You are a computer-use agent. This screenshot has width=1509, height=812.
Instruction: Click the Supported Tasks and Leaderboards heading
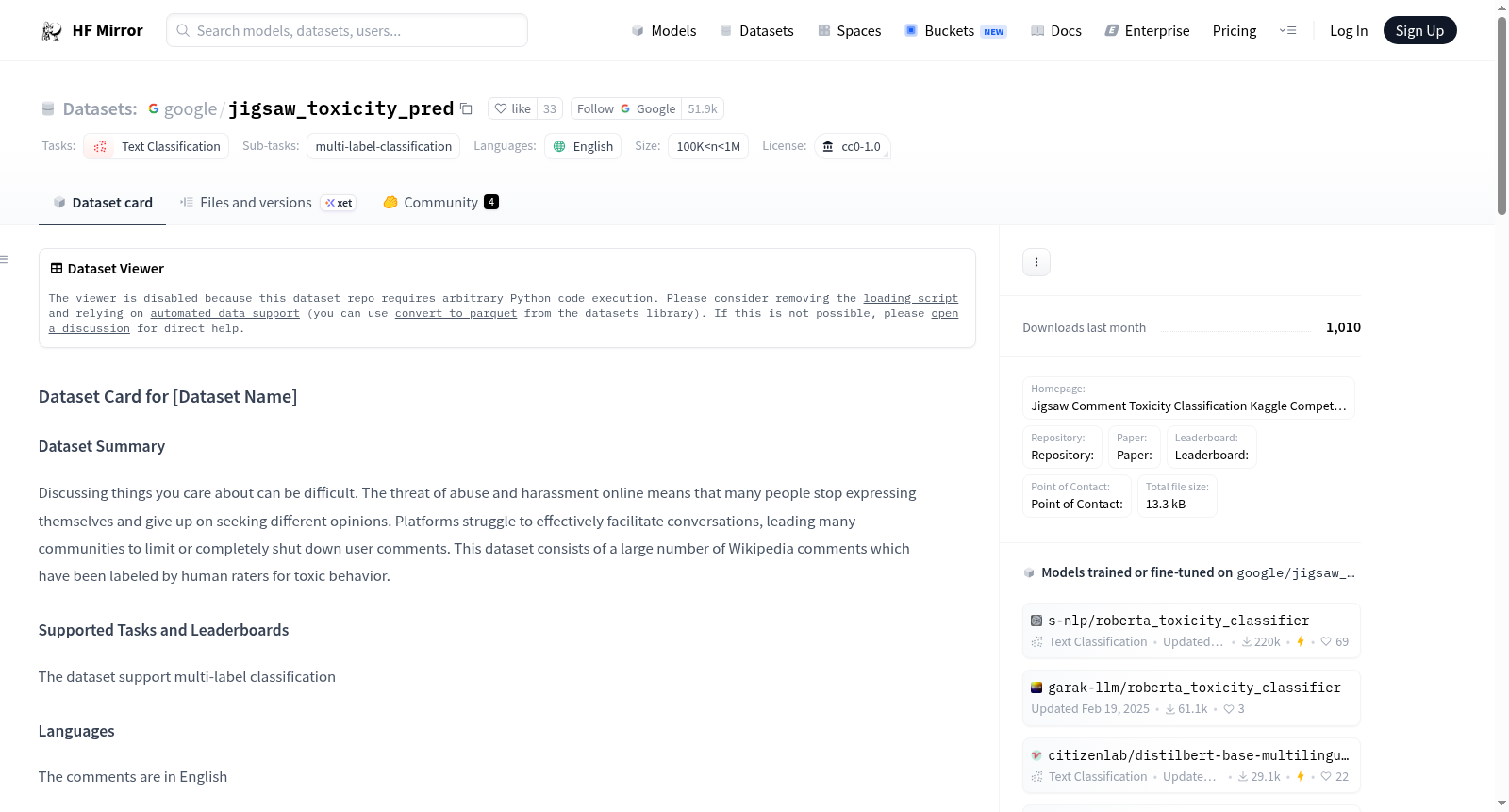164,630
